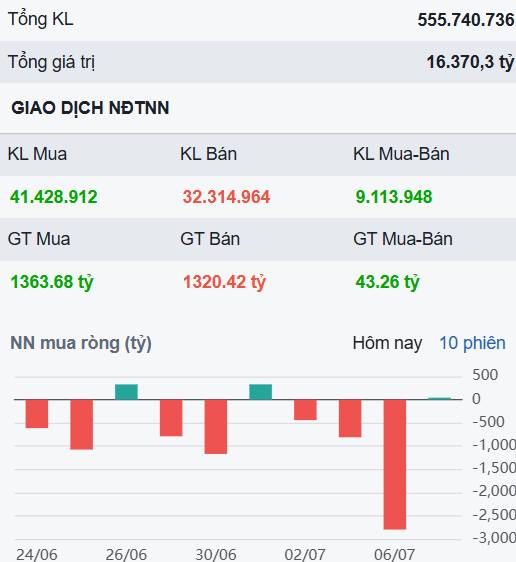The image size is (516, 562).
Task: Click the KL Bán column header
Action: (x=209, y=154)
